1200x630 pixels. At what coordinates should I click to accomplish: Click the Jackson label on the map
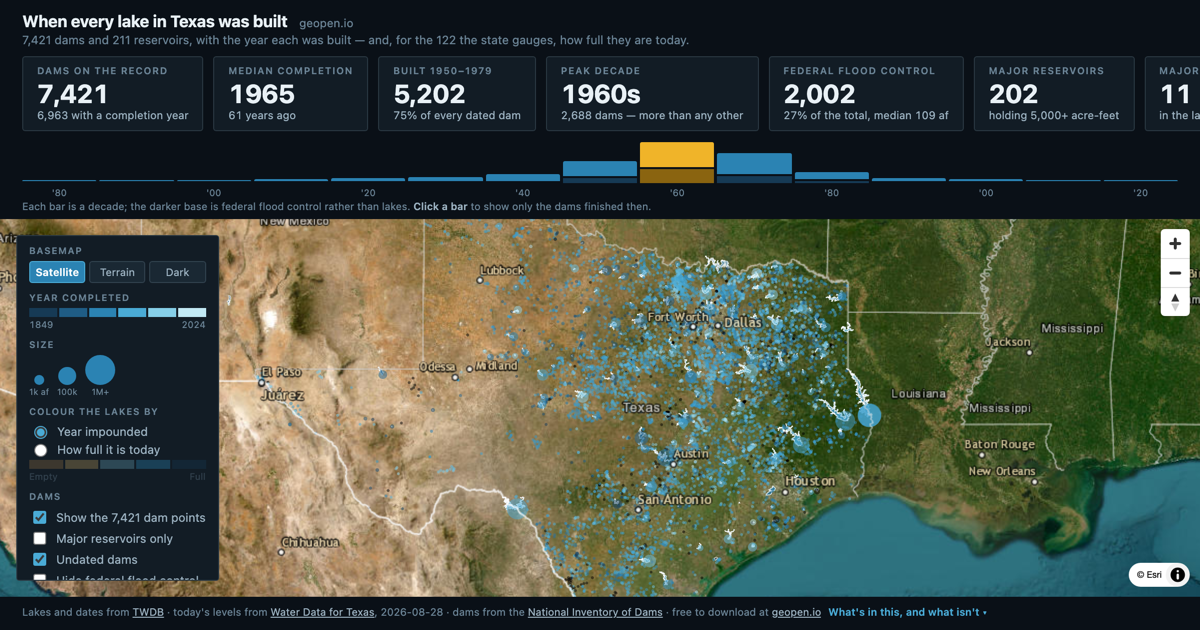point(1008,342)
